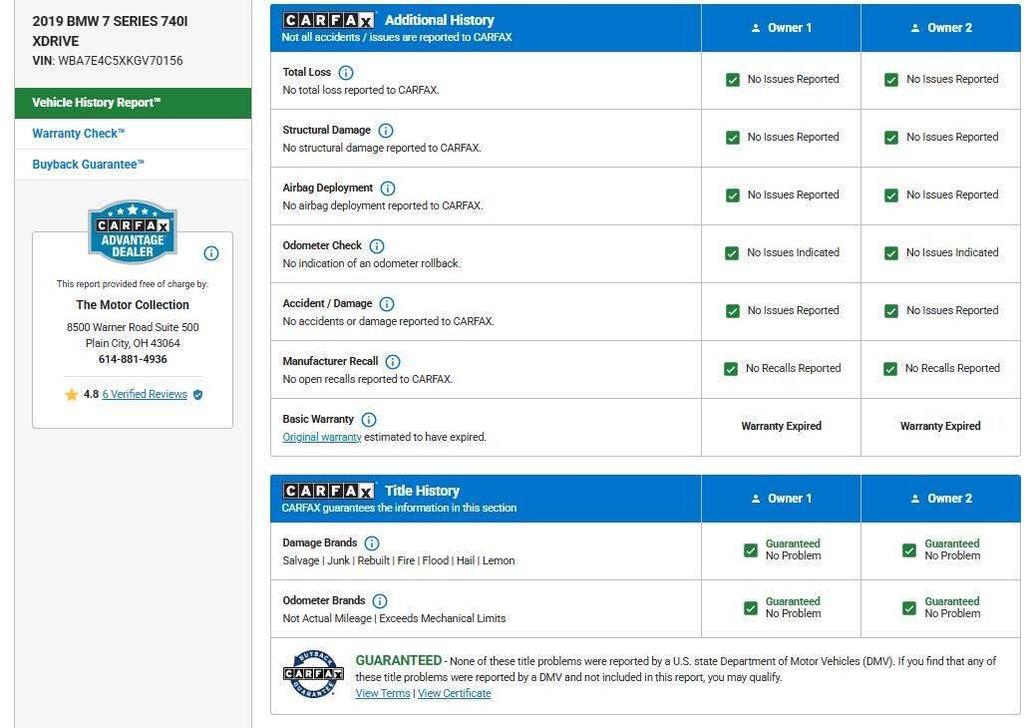This screenshot has width=1024, height=728.
Task: Click the Basic Warranty info icon
Action: pyautogui.click(x=369, y=420)
